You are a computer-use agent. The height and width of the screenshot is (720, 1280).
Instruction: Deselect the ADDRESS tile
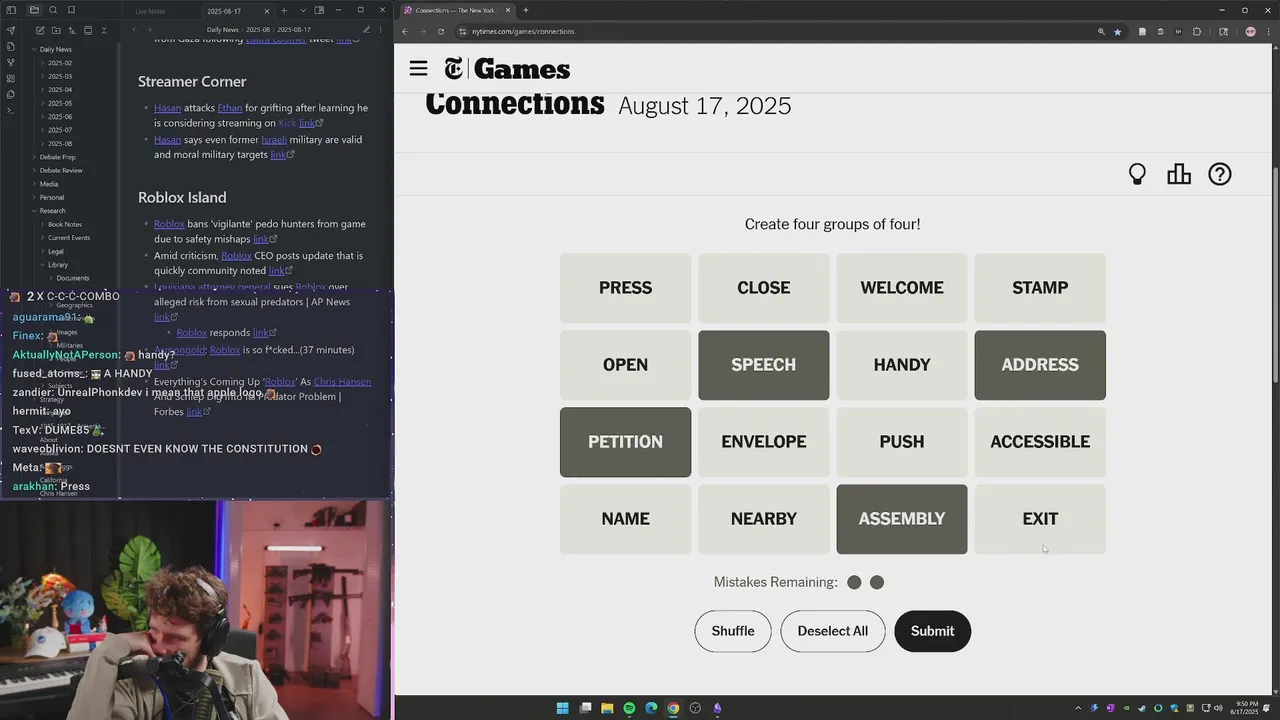(x=1040, y=365)
